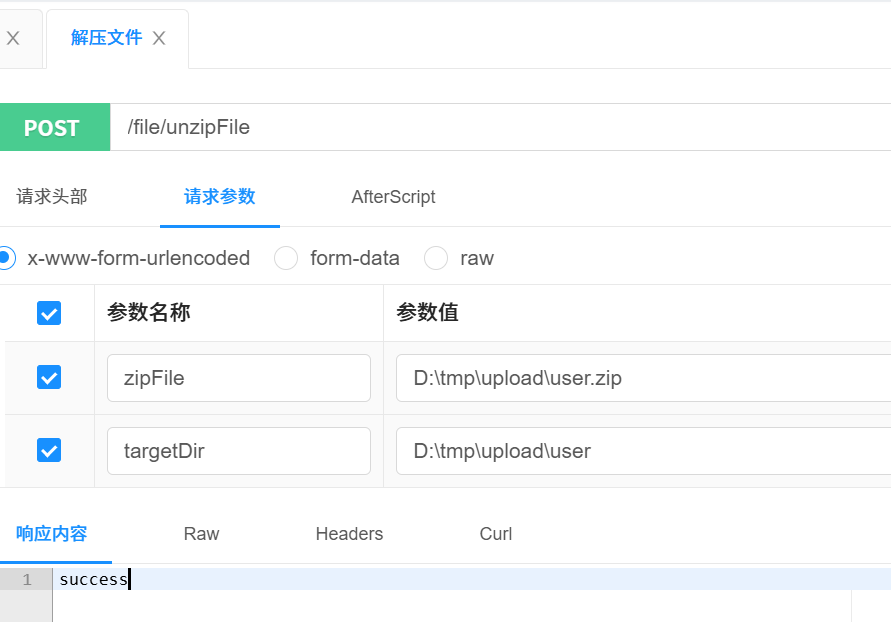Viewport: 891px width, 622px height.
Task: Open the Headers response tab
Action: tap(348, 533)
